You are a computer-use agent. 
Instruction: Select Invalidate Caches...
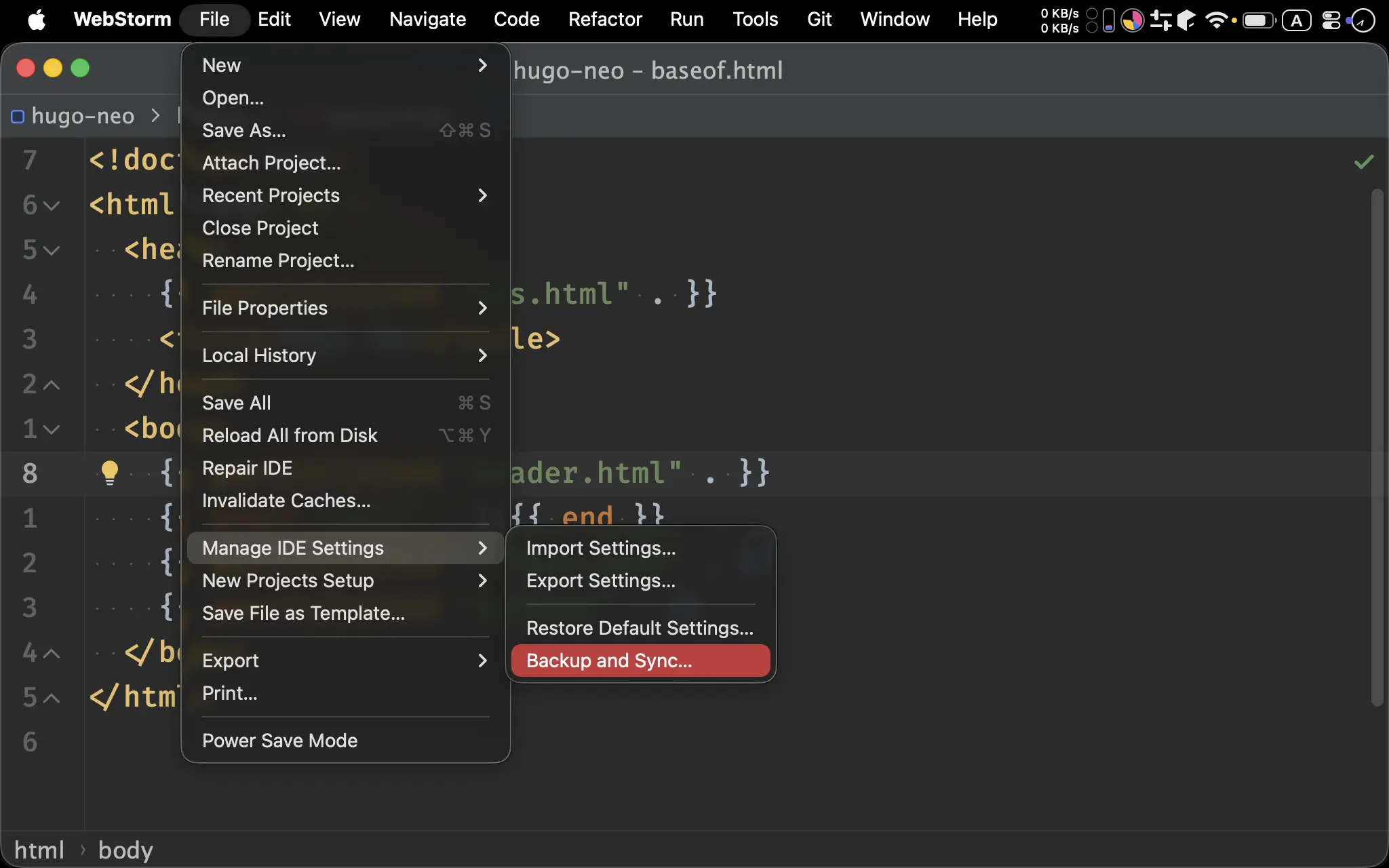[346, 500]
